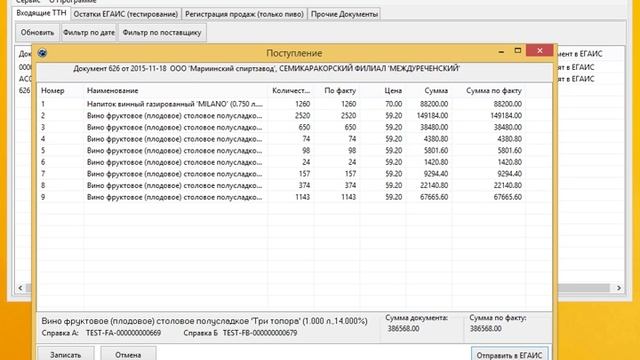Viewport: 640px width, 360px height.
Task: Switch to the Входящие ТТН tab
Action: [41, 13]
